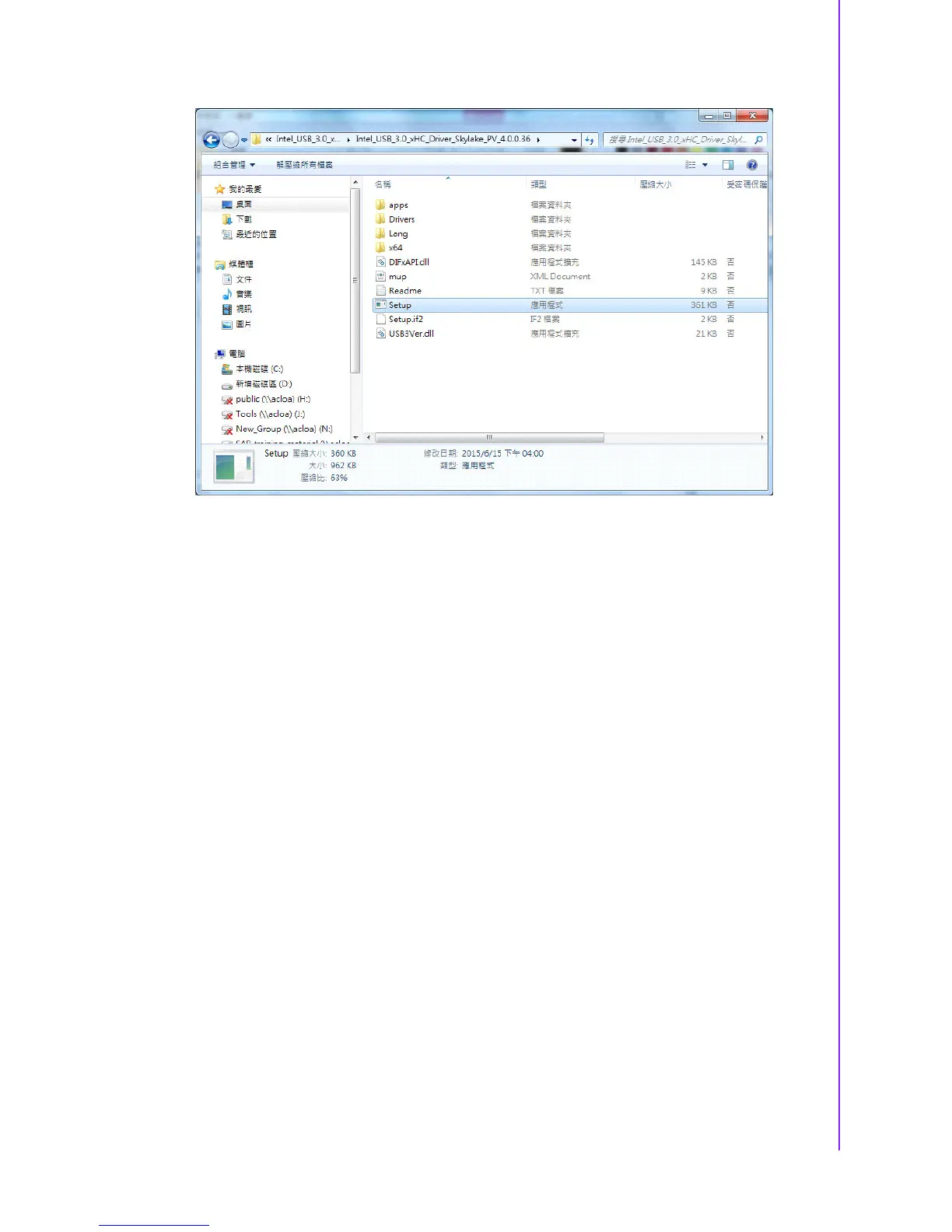The width and height of the screenshot is (952, 1232).
Task: Close the explorer window
Action: point(752,116)
